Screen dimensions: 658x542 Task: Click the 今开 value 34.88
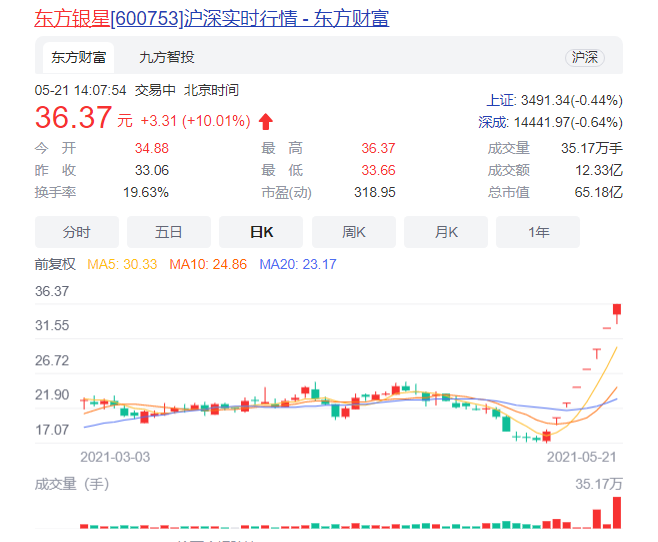point(151,148)
